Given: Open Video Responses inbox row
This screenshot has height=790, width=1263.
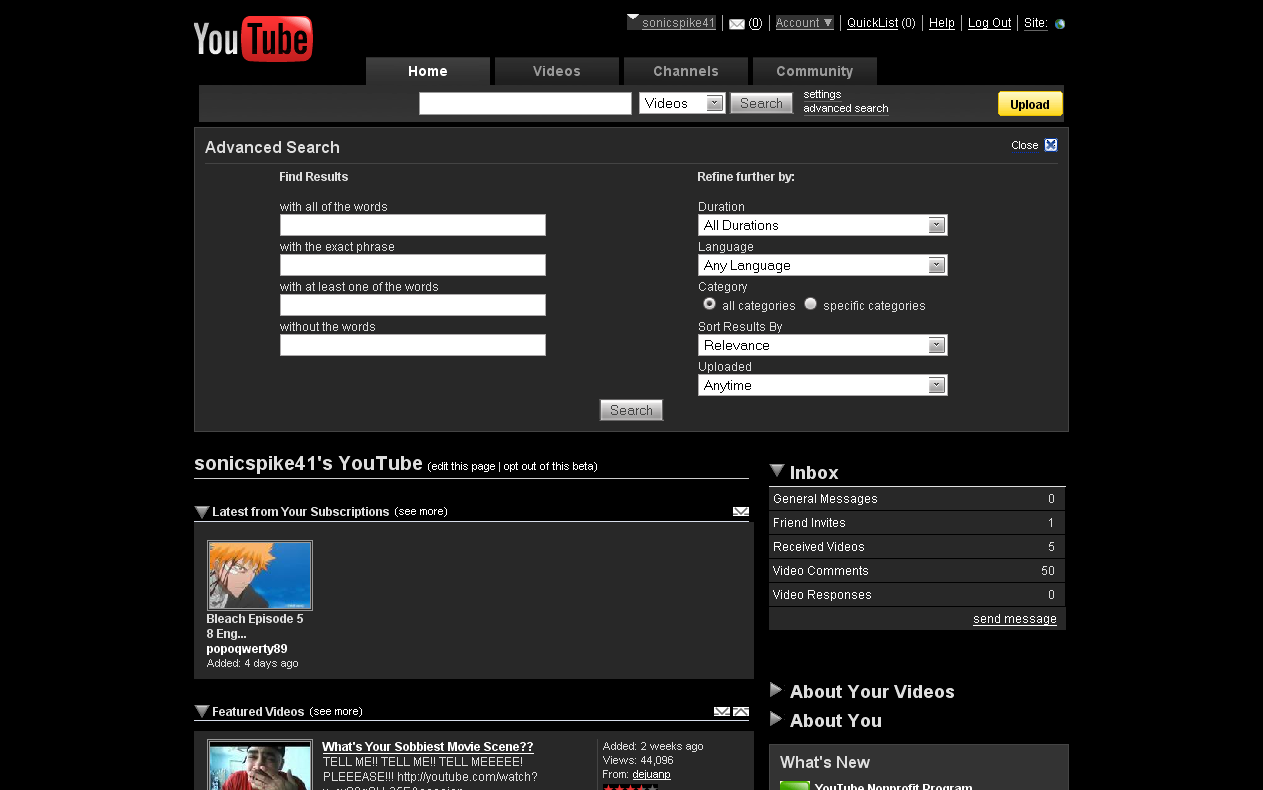Looking at the screenshot, I should 917,595.
